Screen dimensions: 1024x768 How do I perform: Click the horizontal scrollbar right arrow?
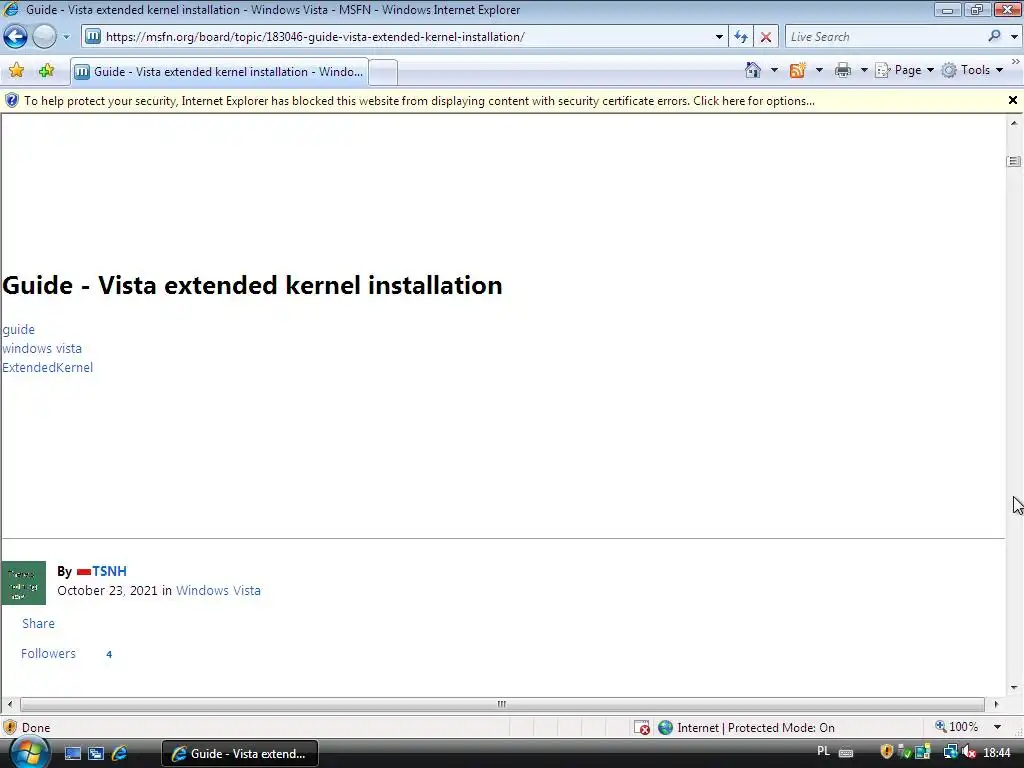tap(995, 704)
